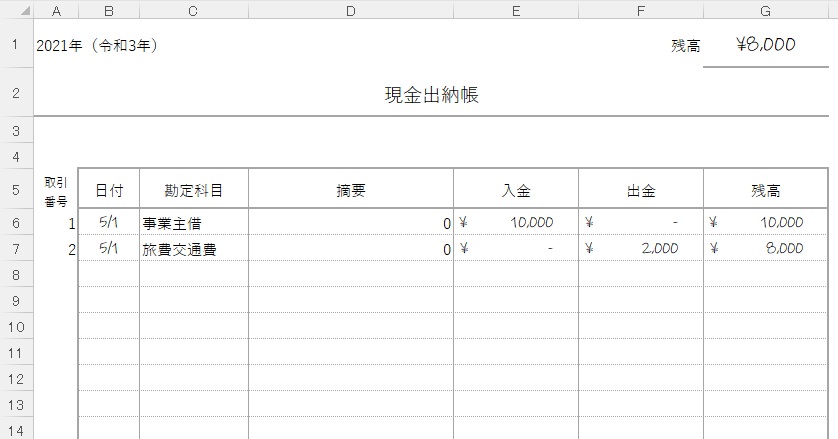The image size is (838, 439).
Task: Click the 摘要 cell showing 0 in row 7
Action: (x=351, y=249)
